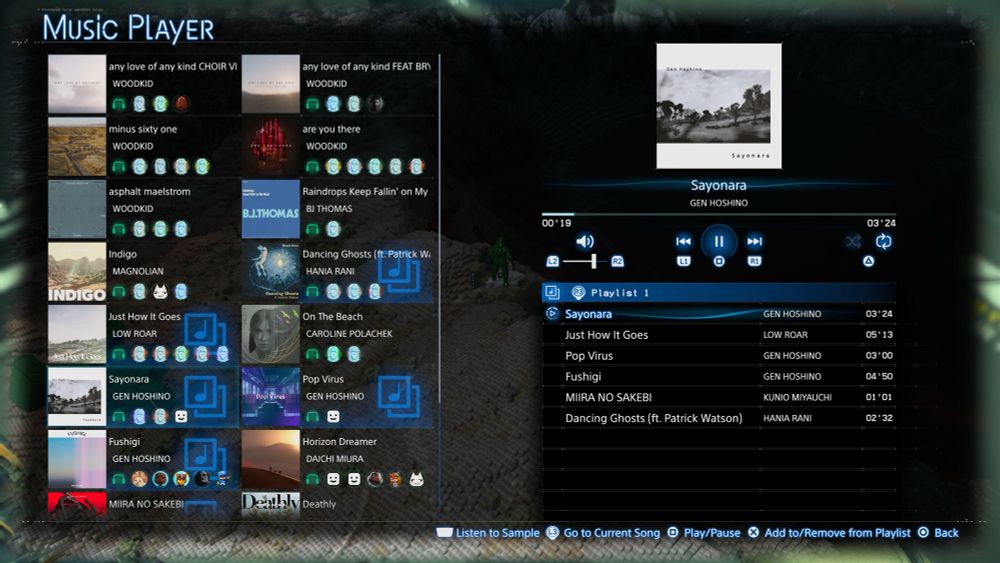Click the smiley face icon under Pop Virus
Viewport: 1000px width, 563px height.
click(333, 416)
